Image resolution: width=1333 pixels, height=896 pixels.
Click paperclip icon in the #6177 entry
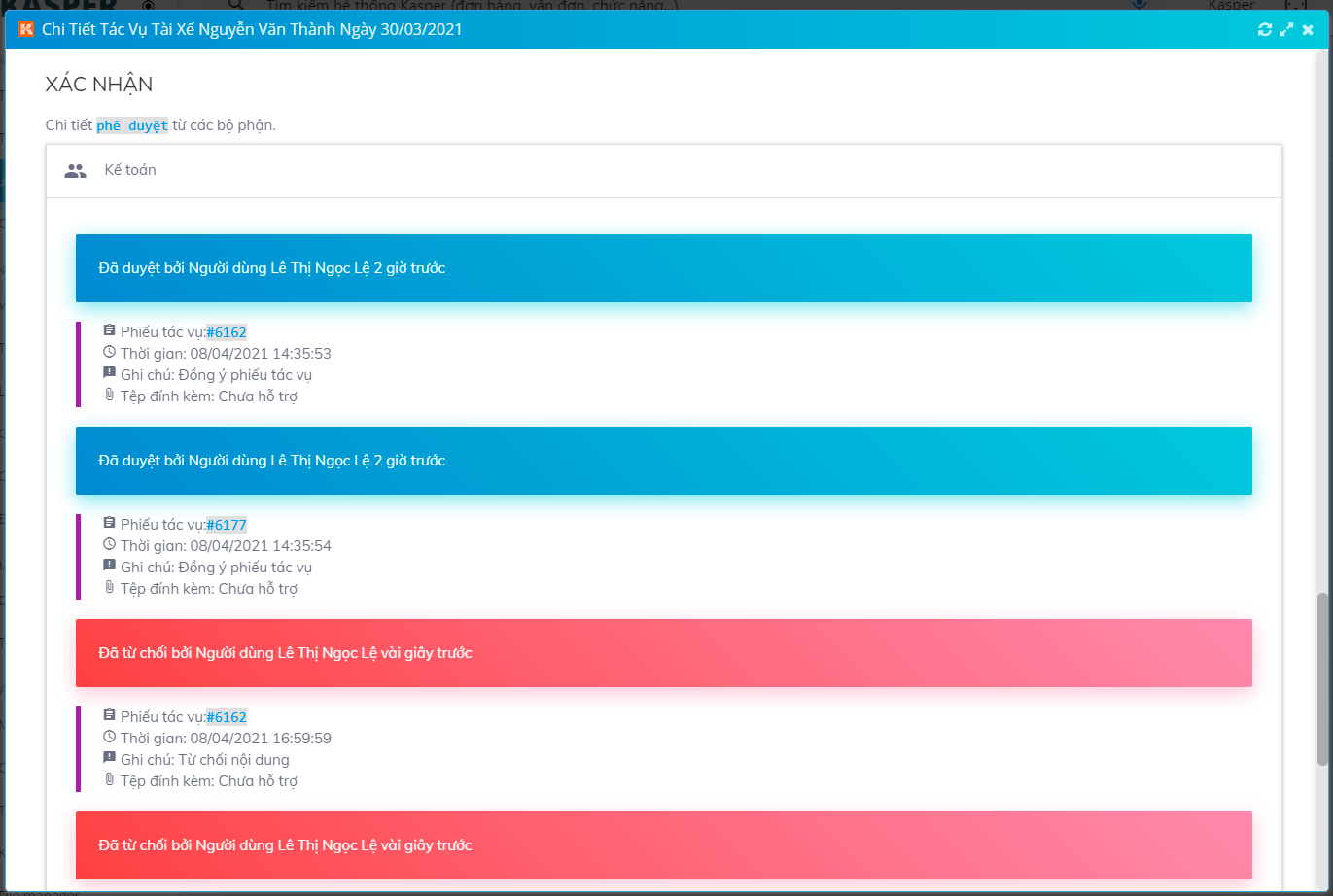coord(109,587)
